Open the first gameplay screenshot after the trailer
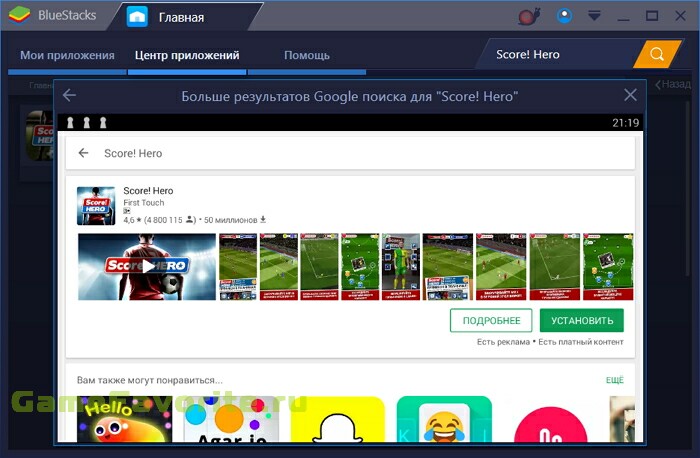Viewport: 700px width, 458px height. pos(238,266)
